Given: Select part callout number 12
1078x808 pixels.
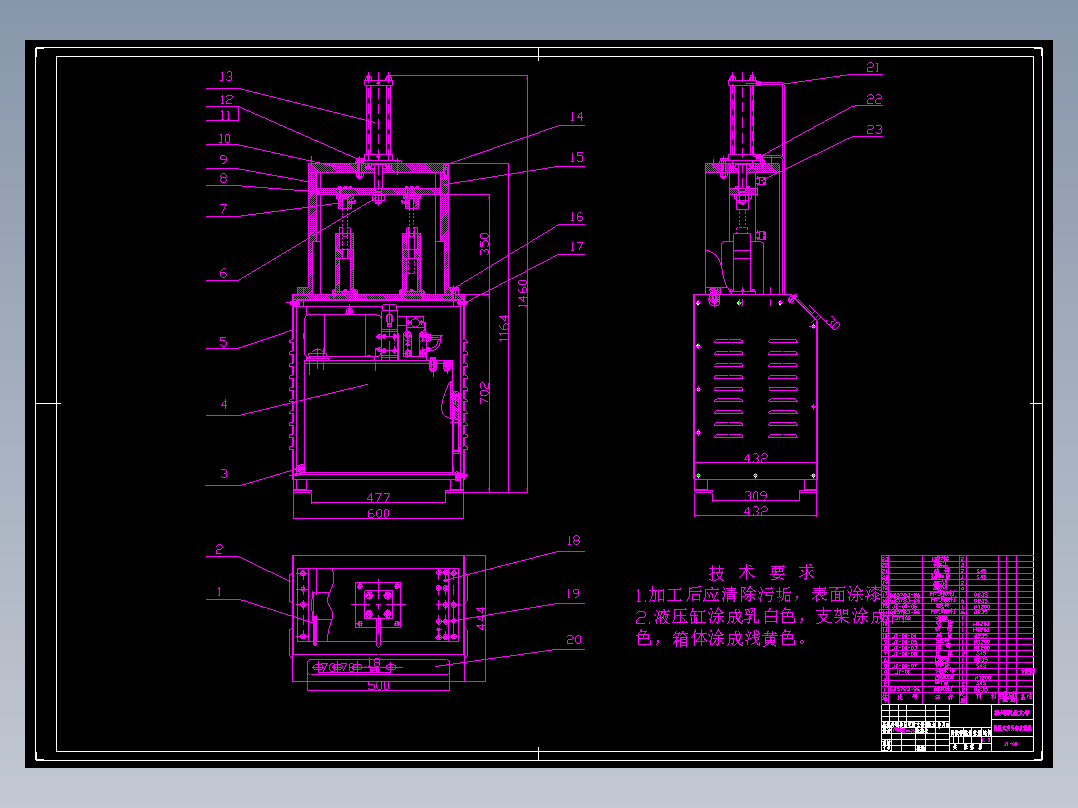Looking at the screenshot, I should (226, 100).
